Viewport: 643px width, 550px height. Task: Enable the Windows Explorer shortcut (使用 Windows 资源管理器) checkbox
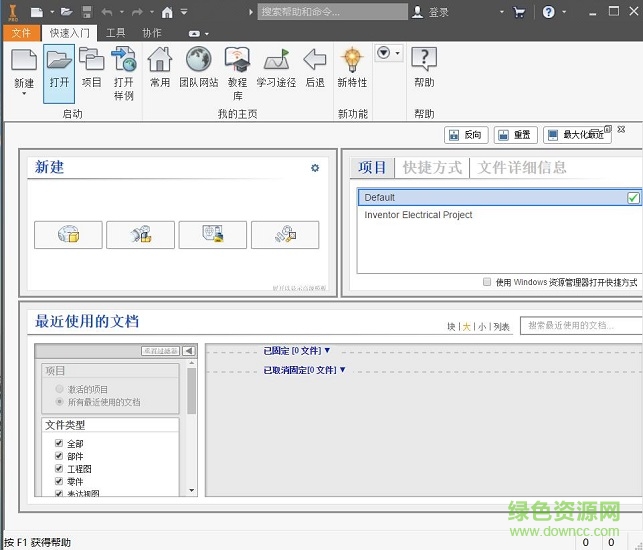[x=487, y=282]
